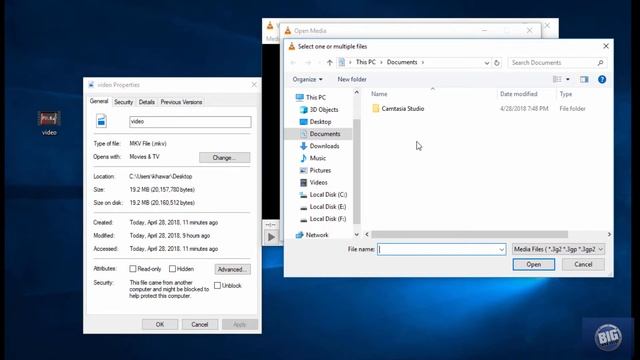Click Documents in address breadcrumb
The height and width of the screenshot is (360, 640).
click(x=402, y=62)
